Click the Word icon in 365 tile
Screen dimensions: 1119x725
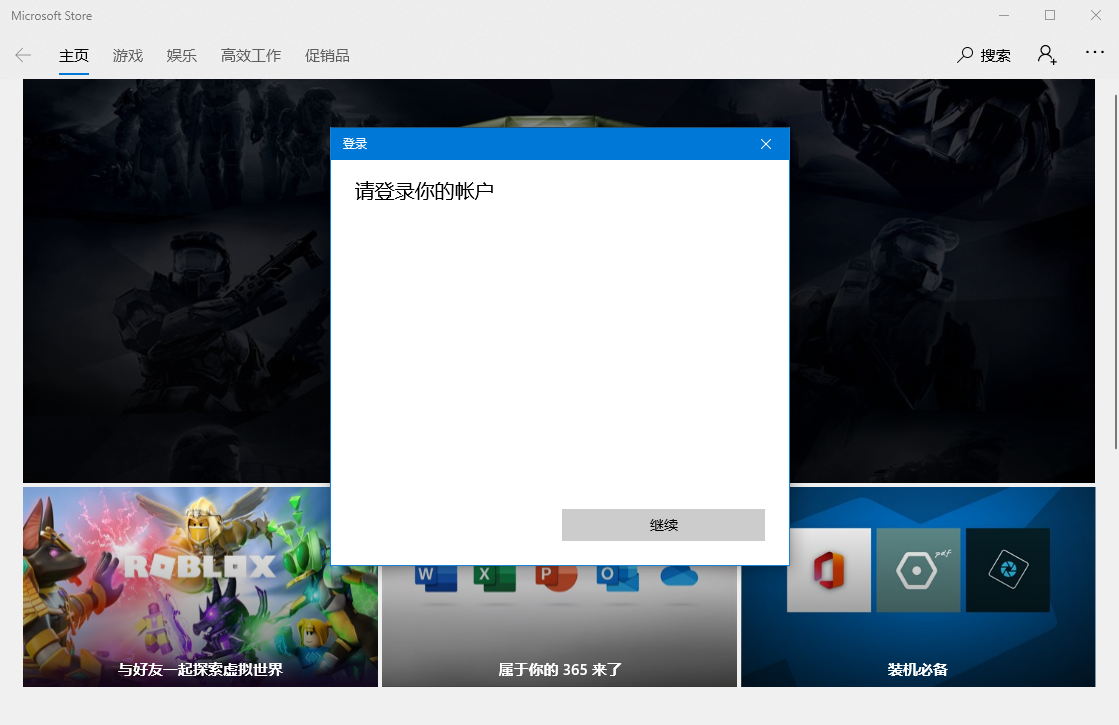coord(435,578)
